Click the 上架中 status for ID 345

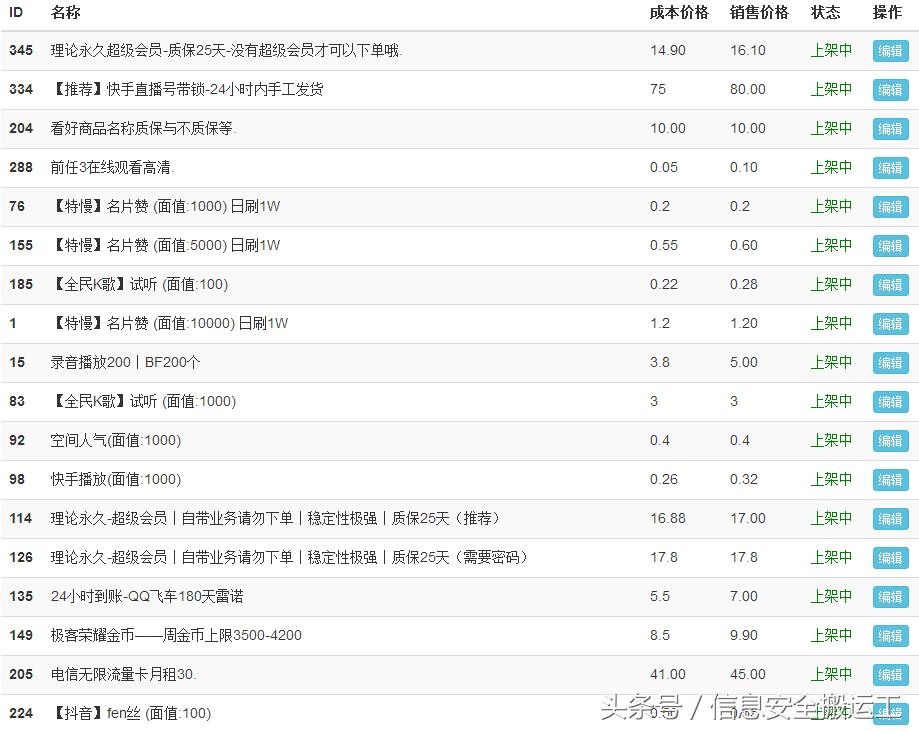click(x=830, y=50)
